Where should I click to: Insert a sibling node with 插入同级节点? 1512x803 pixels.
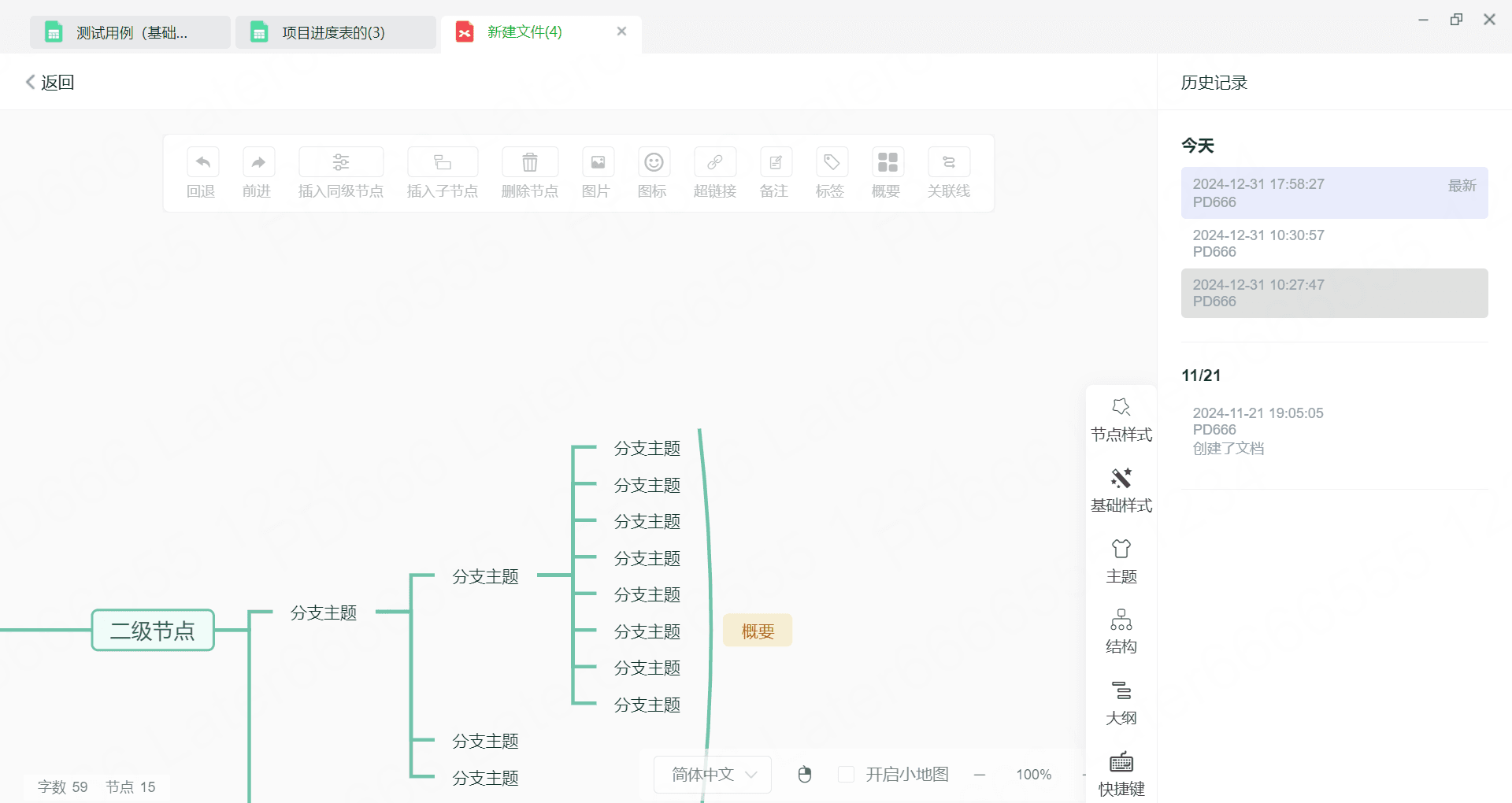[341, 162]
